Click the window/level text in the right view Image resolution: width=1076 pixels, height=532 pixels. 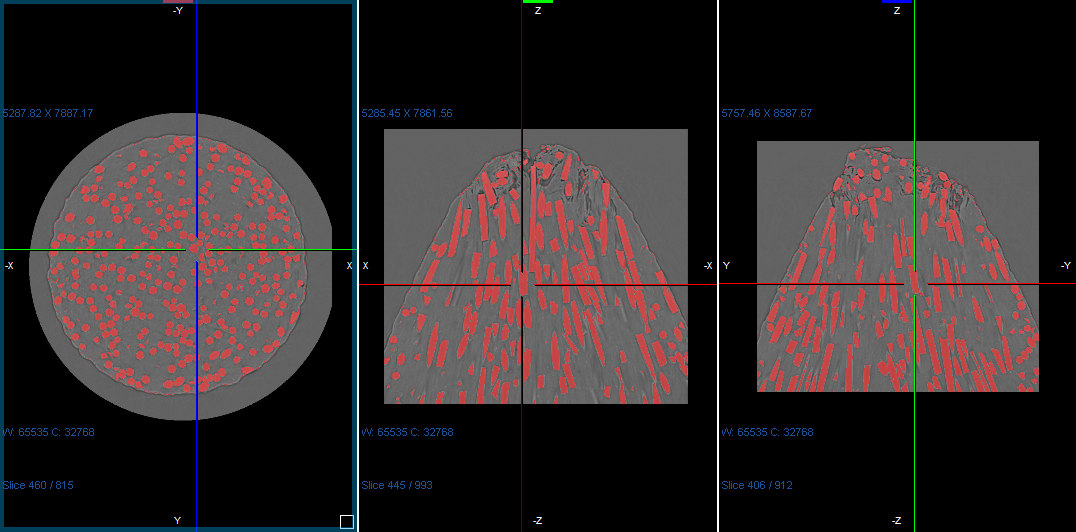coord(767,433)
